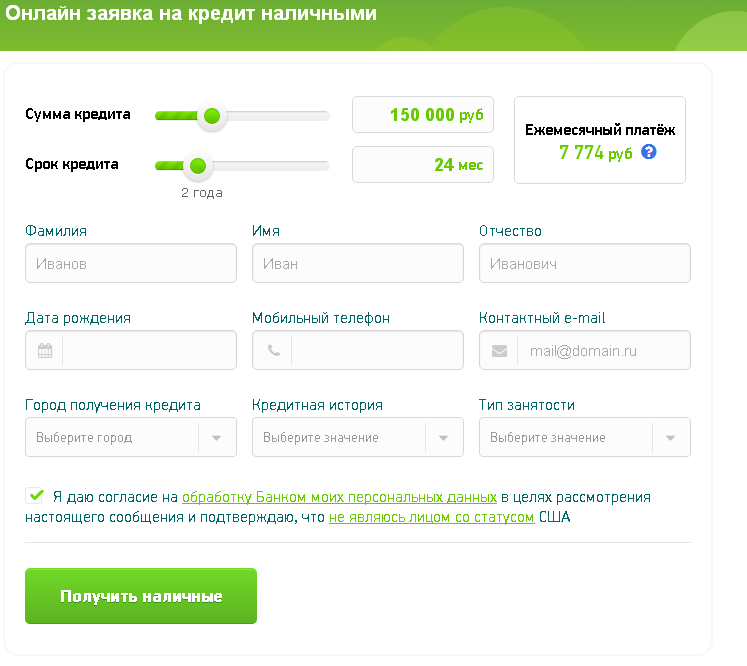Follow the 'не являюсь лицом со статусом' link

[x=431, y=517]
